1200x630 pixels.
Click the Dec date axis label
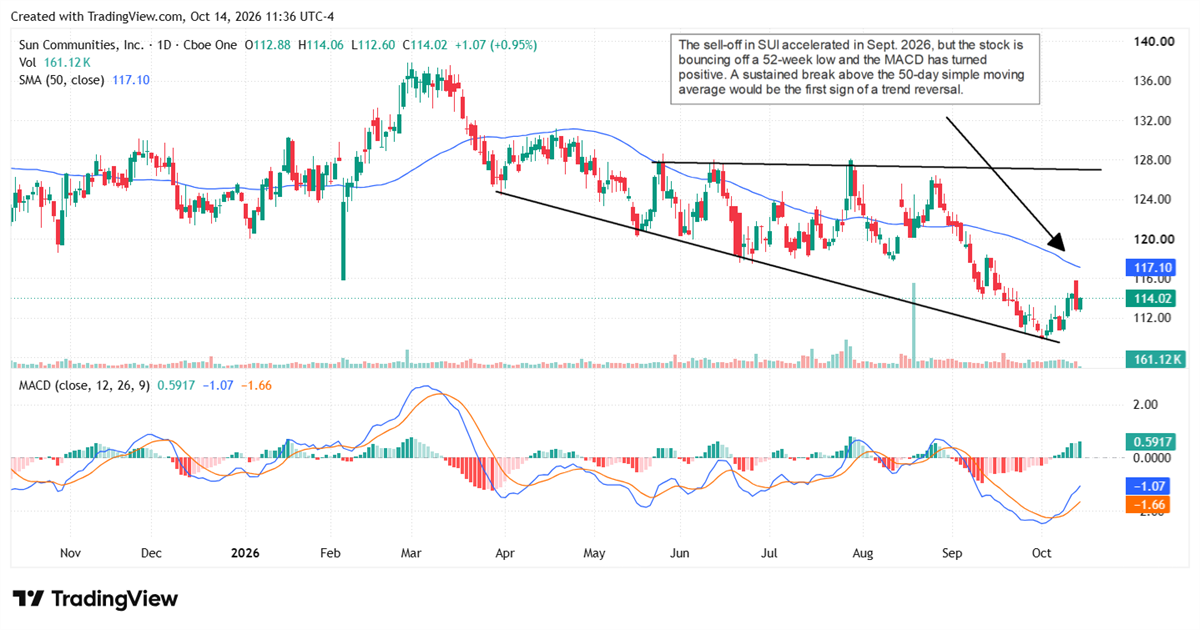pos(151,552)
